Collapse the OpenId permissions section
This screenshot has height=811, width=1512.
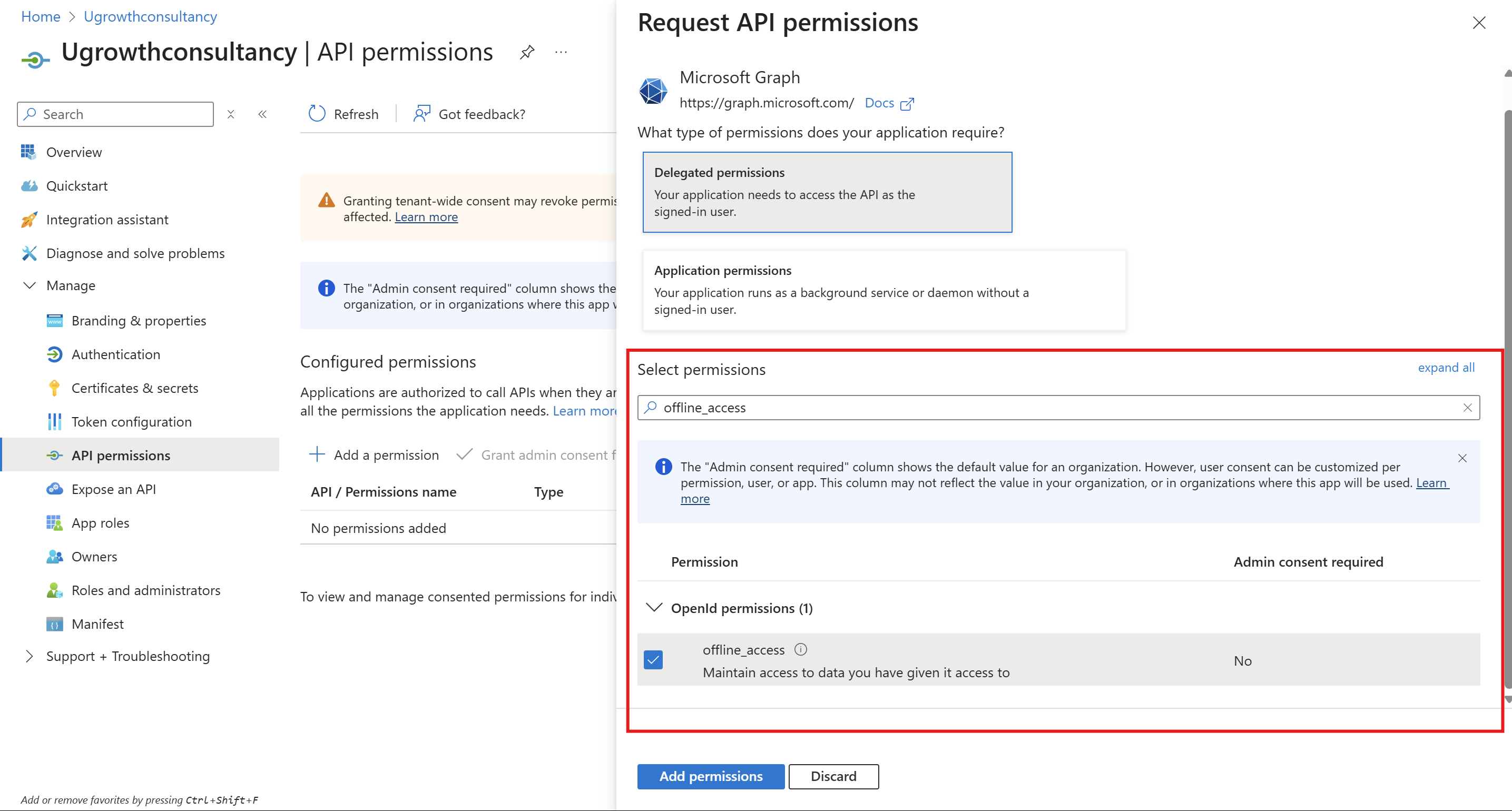(654, 608)
